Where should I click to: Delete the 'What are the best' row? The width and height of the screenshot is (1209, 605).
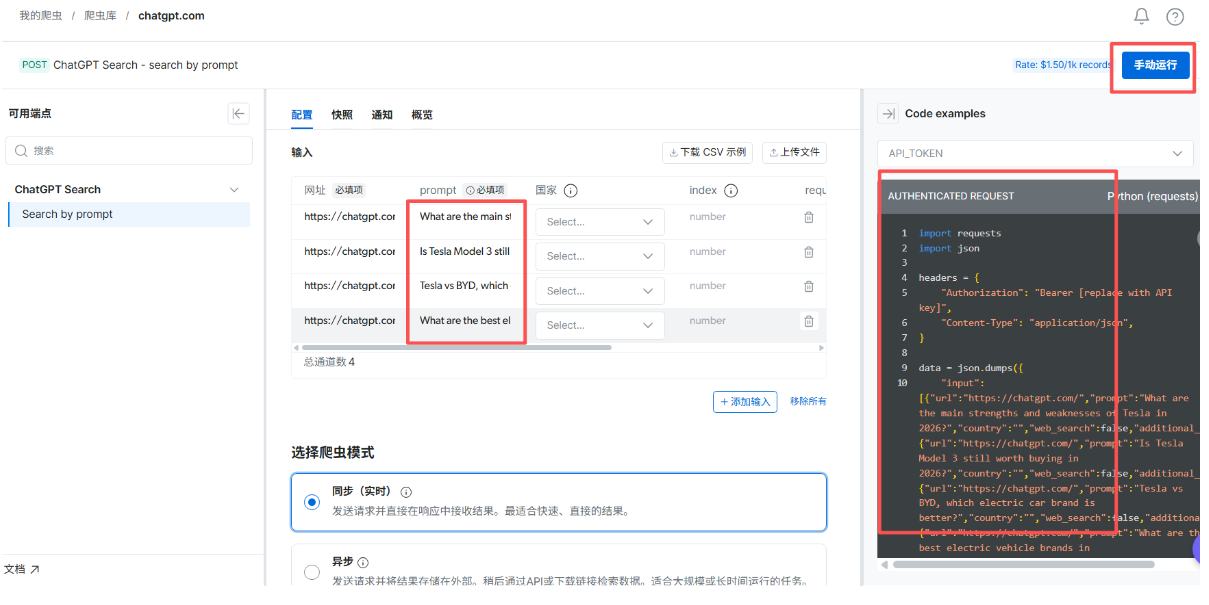point(809,321)
